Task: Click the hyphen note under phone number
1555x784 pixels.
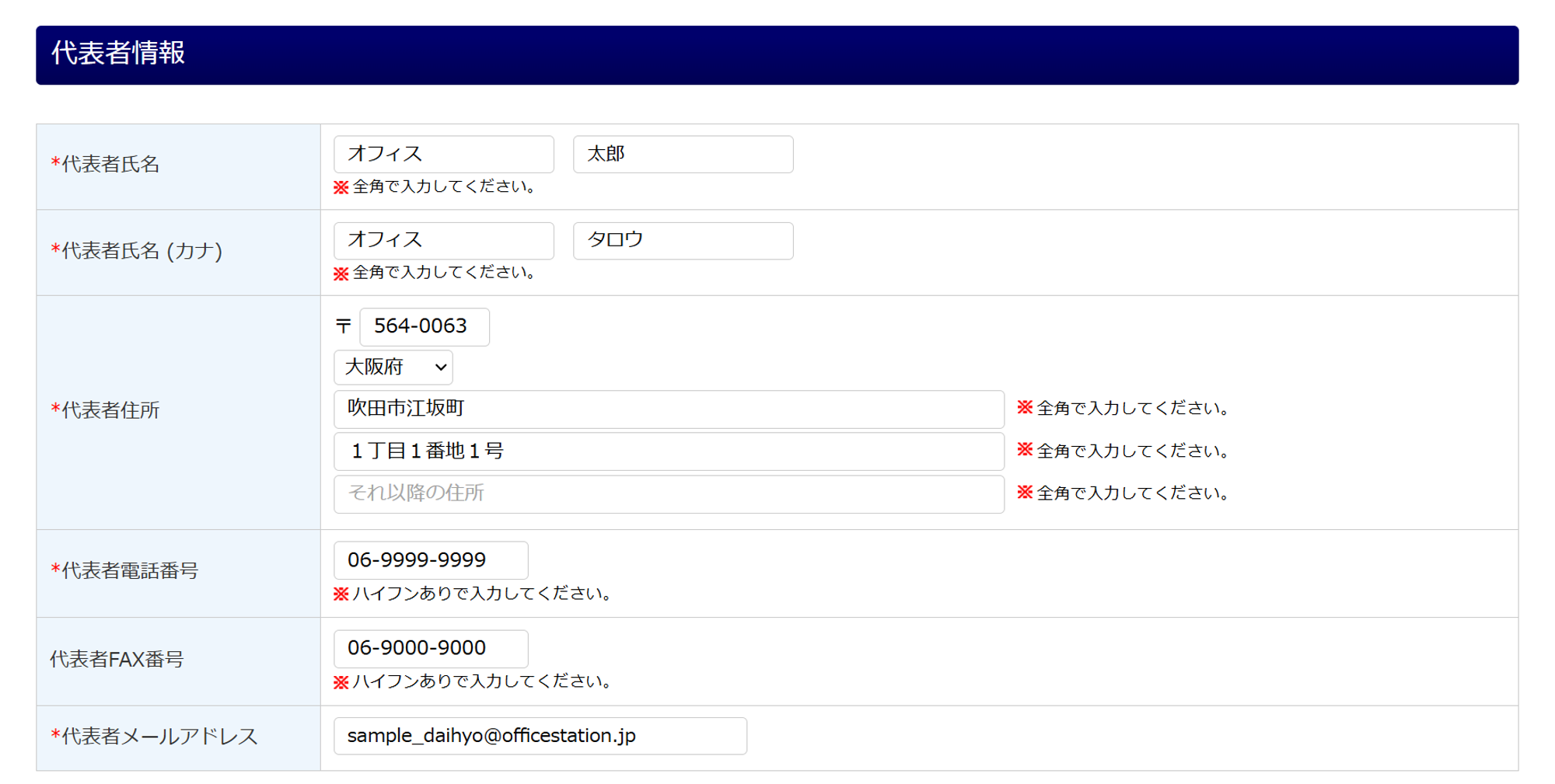Action: tap(474, 594)
